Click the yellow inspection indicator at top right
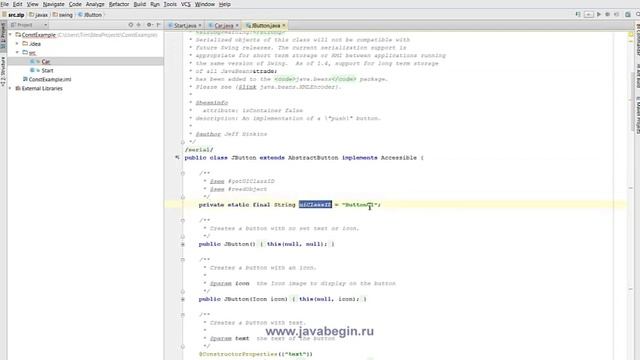This screenshot has height=360, width=640. [x=631, y=35]
